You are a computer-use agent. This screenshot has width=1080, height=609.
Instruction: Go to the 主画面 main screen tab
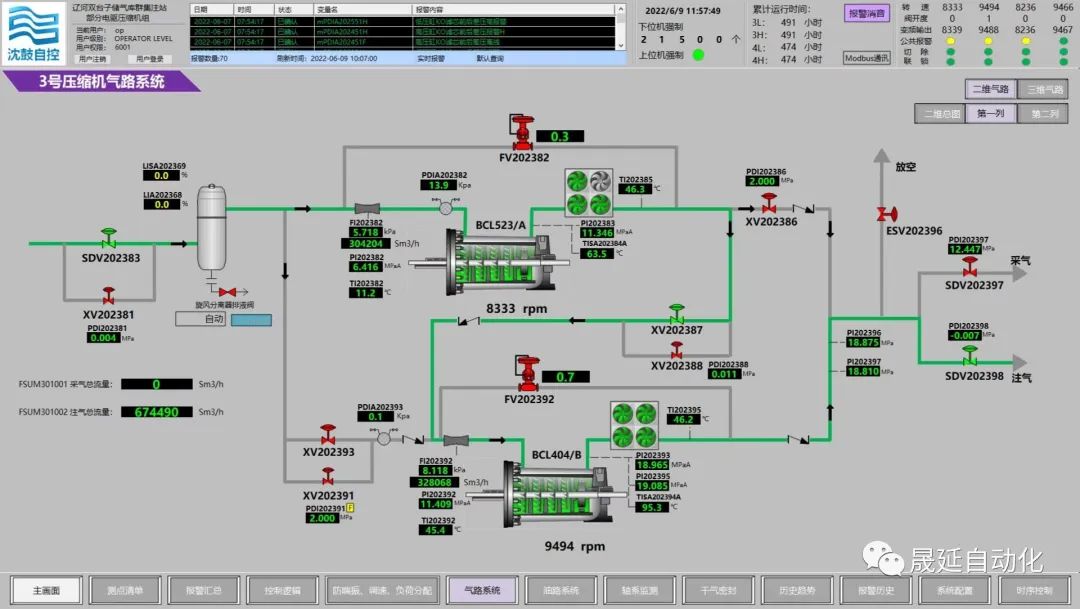tap(45, 590)
